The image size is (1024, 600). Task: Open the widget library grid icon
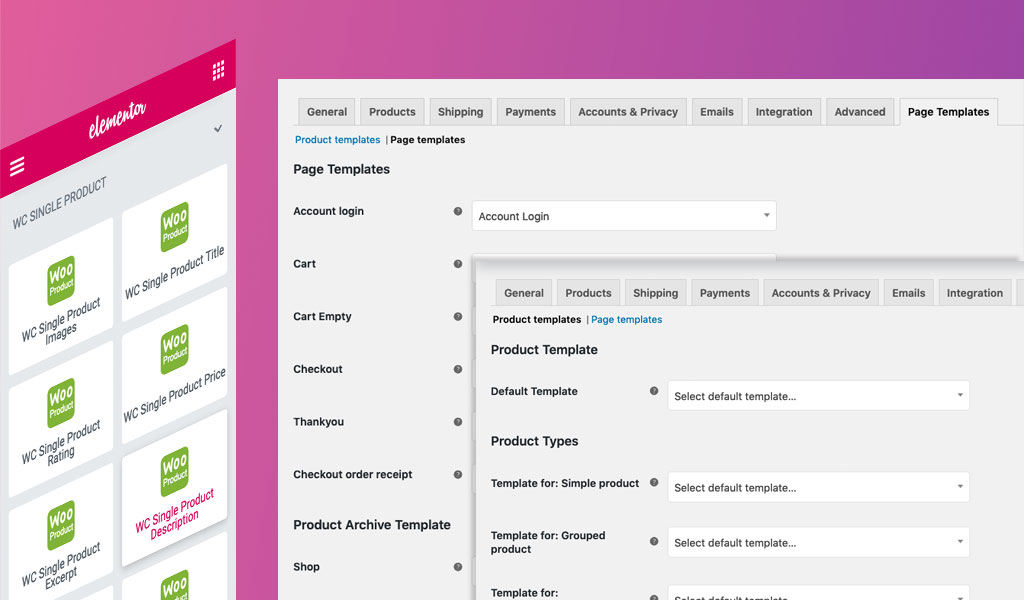[x=217, y=70]
